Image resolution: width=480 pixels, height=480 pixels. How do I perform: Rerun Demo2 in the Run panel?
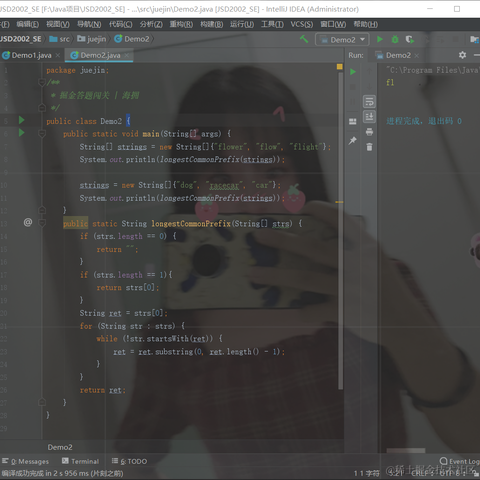tap(353, 72)
